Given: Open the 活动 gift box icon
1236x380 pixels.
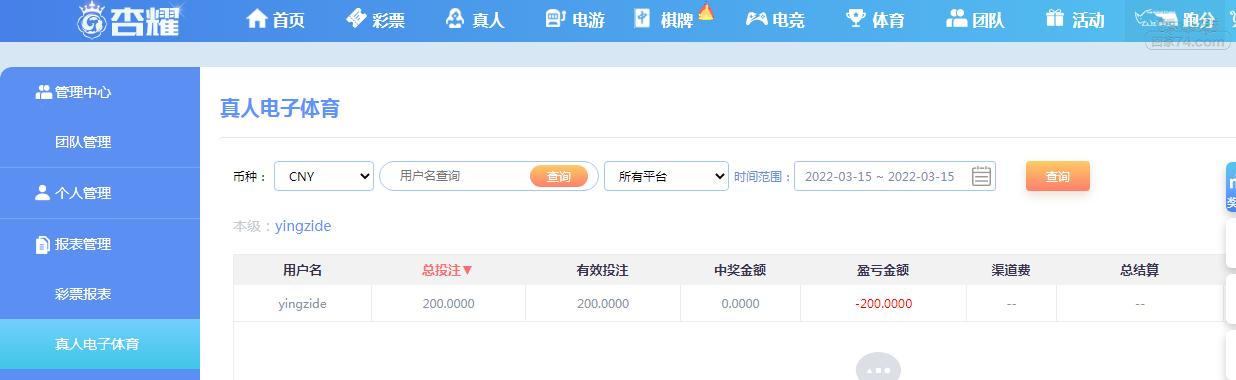Looking at the screenshot, I should click(x=1055, y=19).
